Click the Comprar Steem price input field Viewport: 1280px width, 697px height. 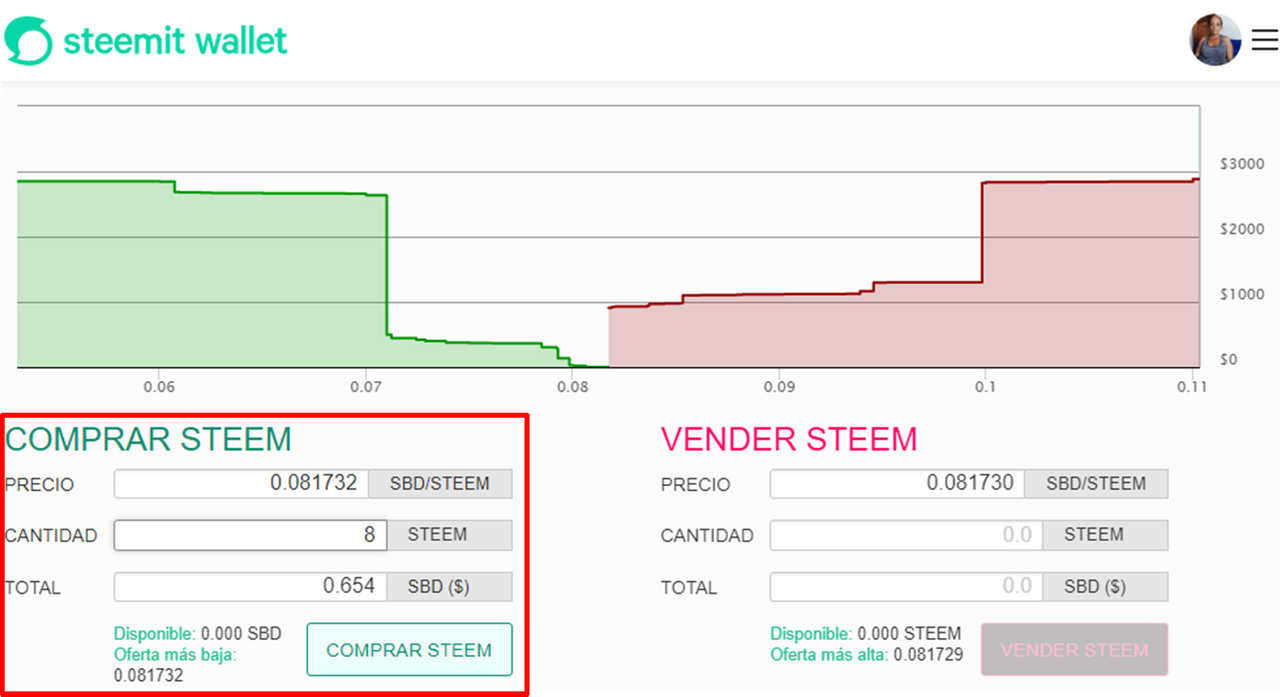point(241,483)
